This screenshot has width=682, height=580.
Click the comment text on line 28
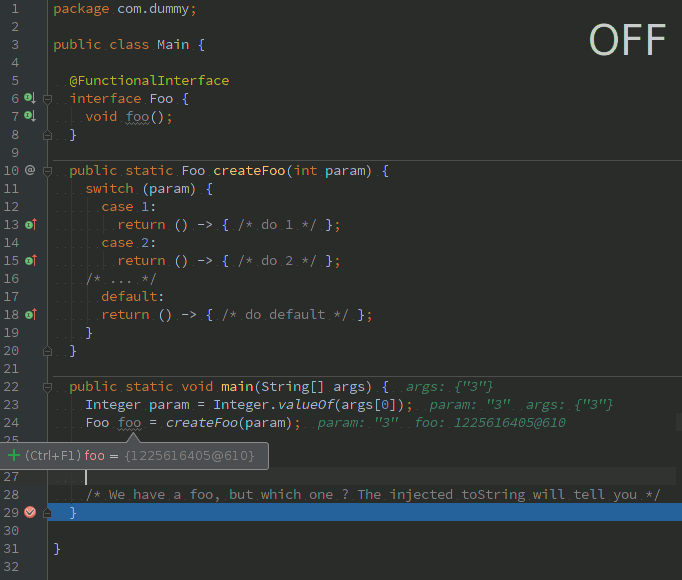point(373,495)
